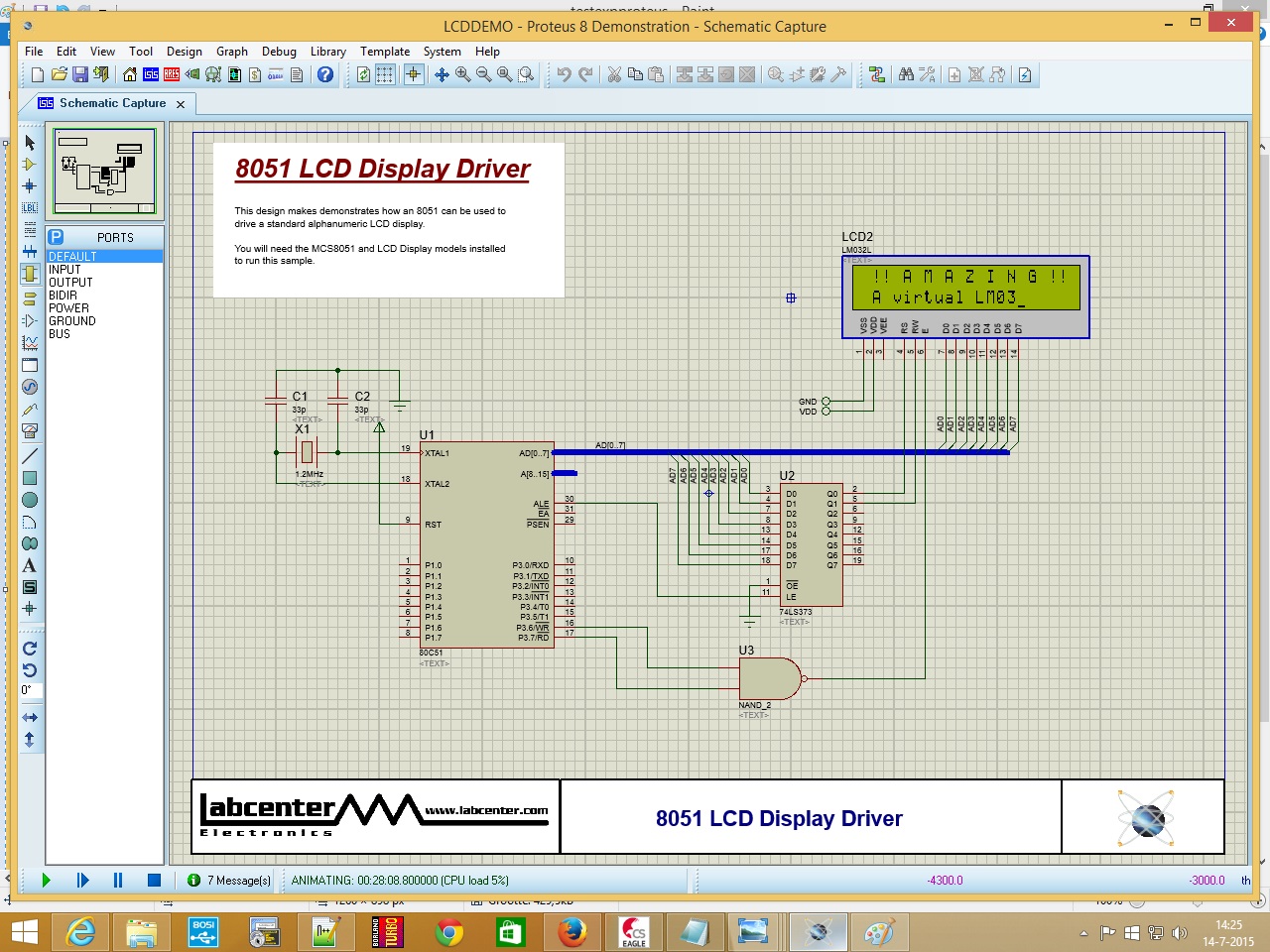Open the Bill of Materials icon
The width and height of the screenshot is (1270, 952).
[x=255, y=74]
